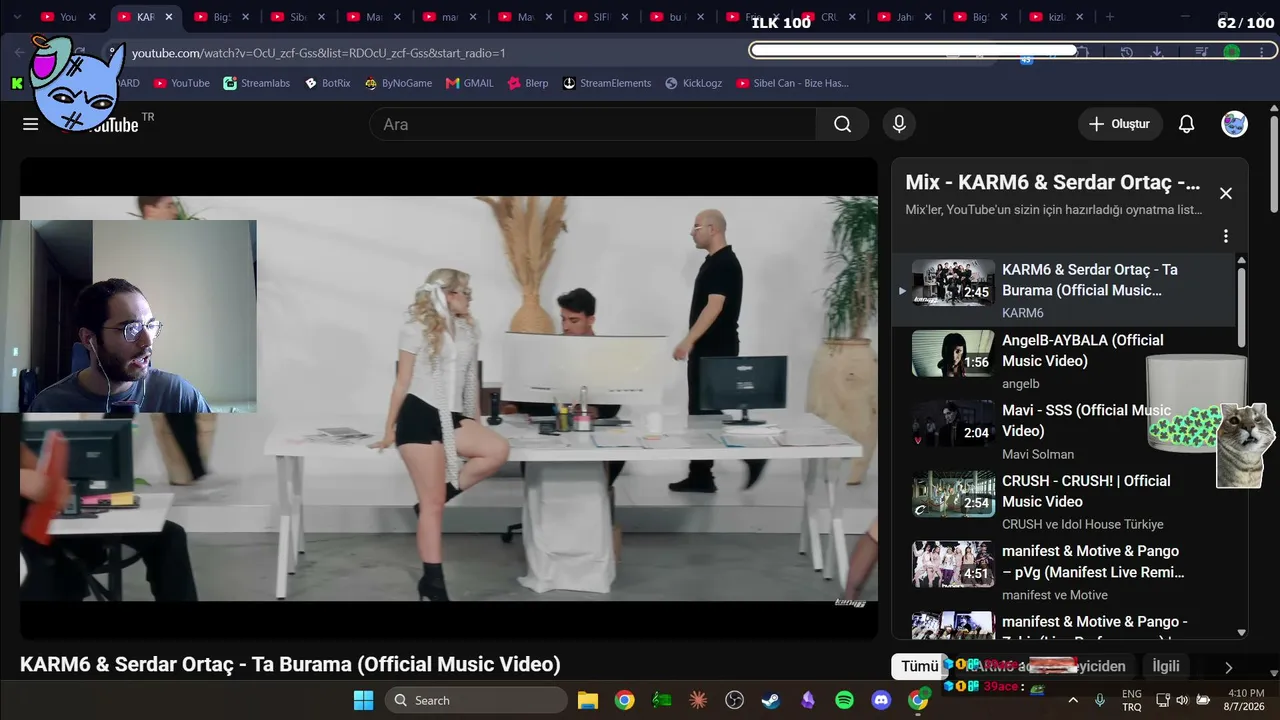
Task: Open the YouTube bookmark
Action: [182, 83]
